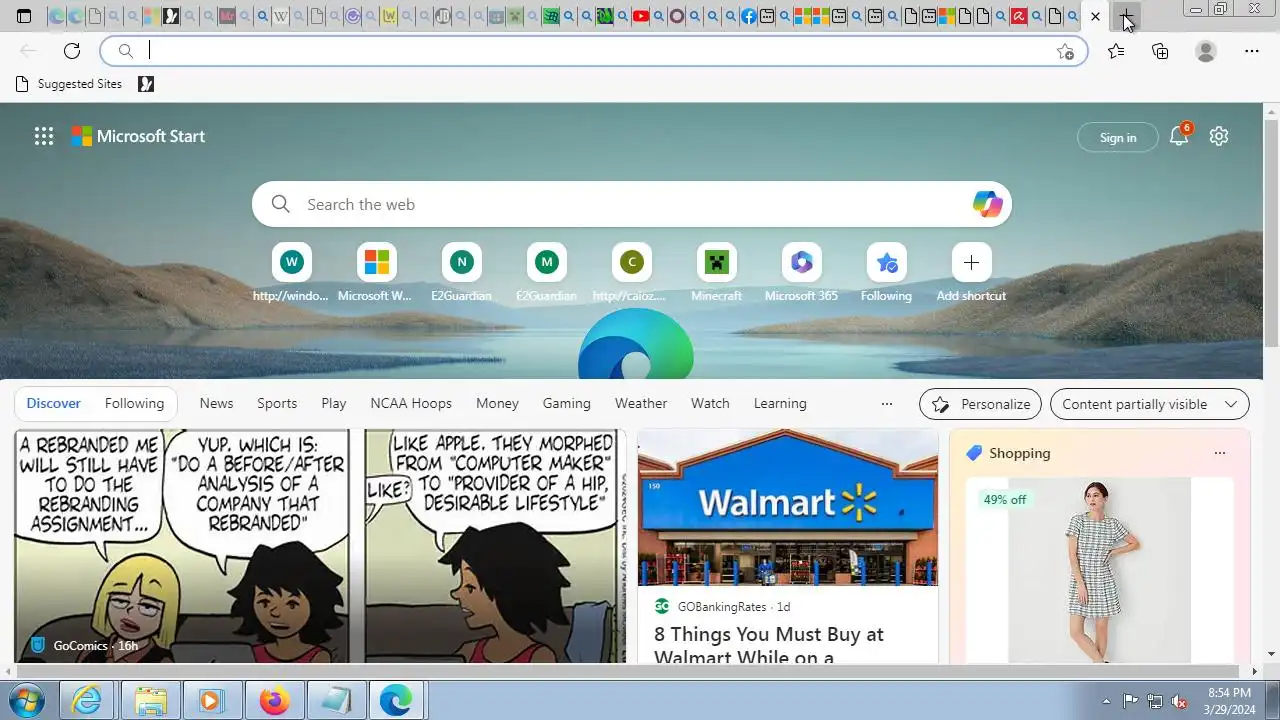Viewport: 1280px width, 720px height.
Task: Open Shopping card more options ellipsis
Action: click(1219, 453)
